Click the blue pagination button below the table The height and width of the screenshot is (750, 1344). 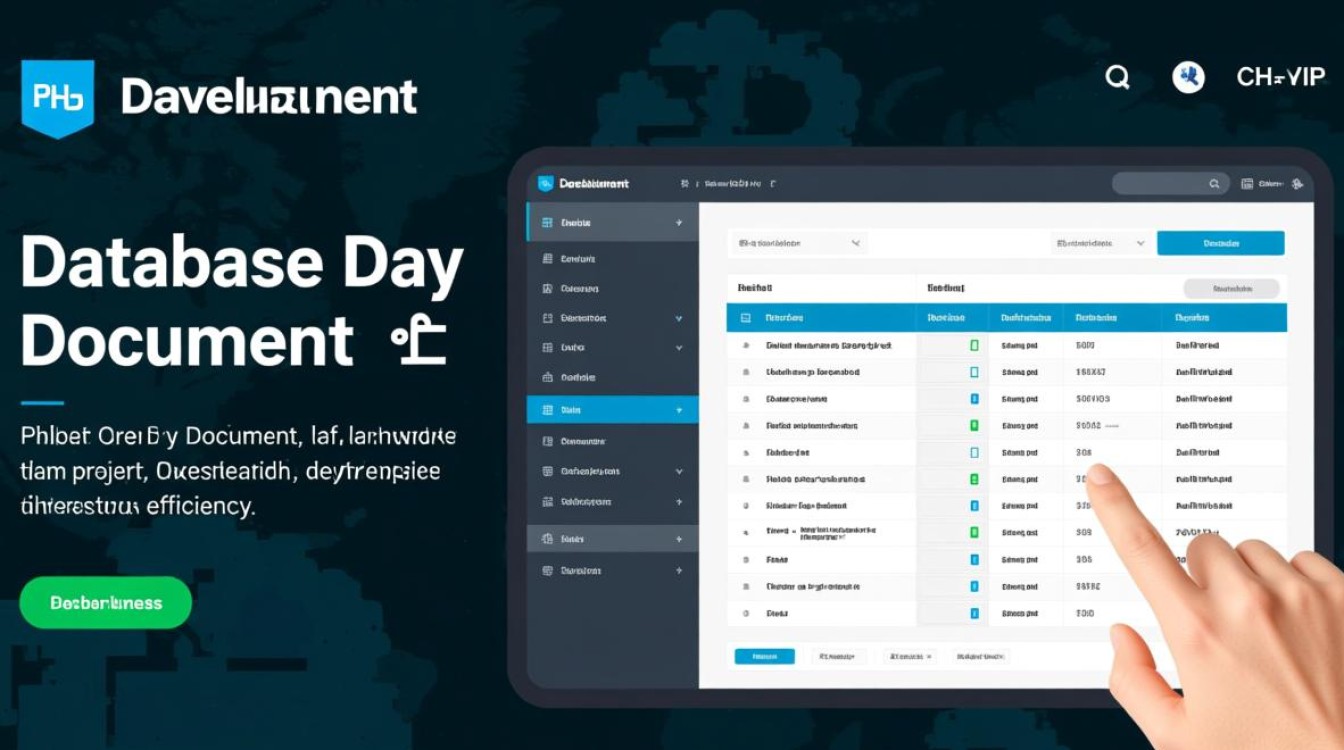coord(764,657)
